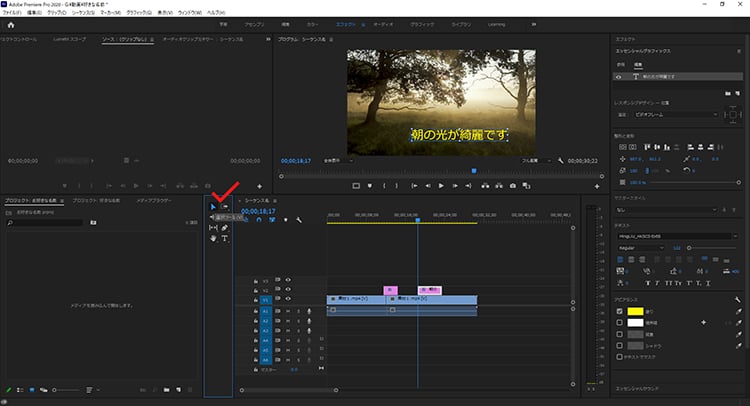Screen dimensions: 750x406
Task: Enable voice-over record on A1
Action: [309, 311]
